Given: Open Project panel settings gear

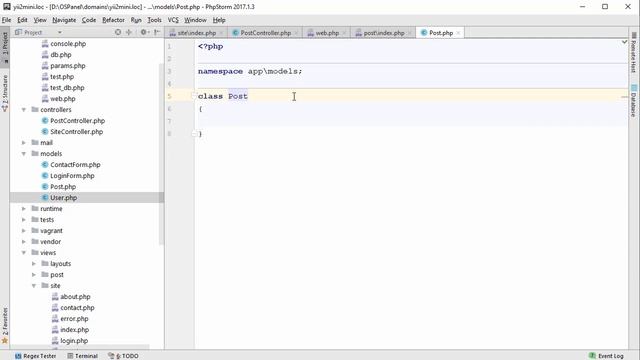Looking at the screenshot, I should click(x=143, y=32).
